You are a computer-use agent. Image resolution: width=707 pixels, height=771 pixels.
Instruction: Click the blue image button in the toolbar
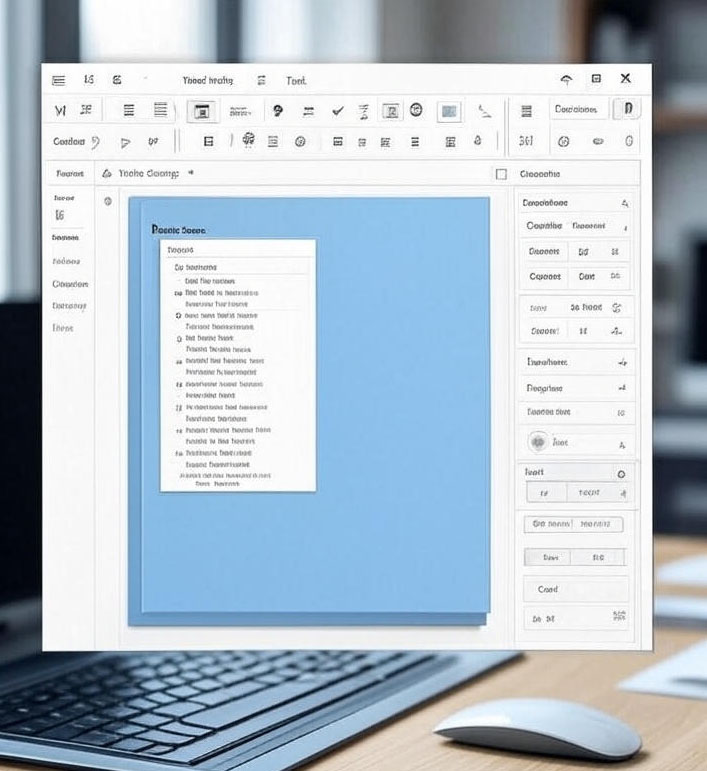pos(449,112)
